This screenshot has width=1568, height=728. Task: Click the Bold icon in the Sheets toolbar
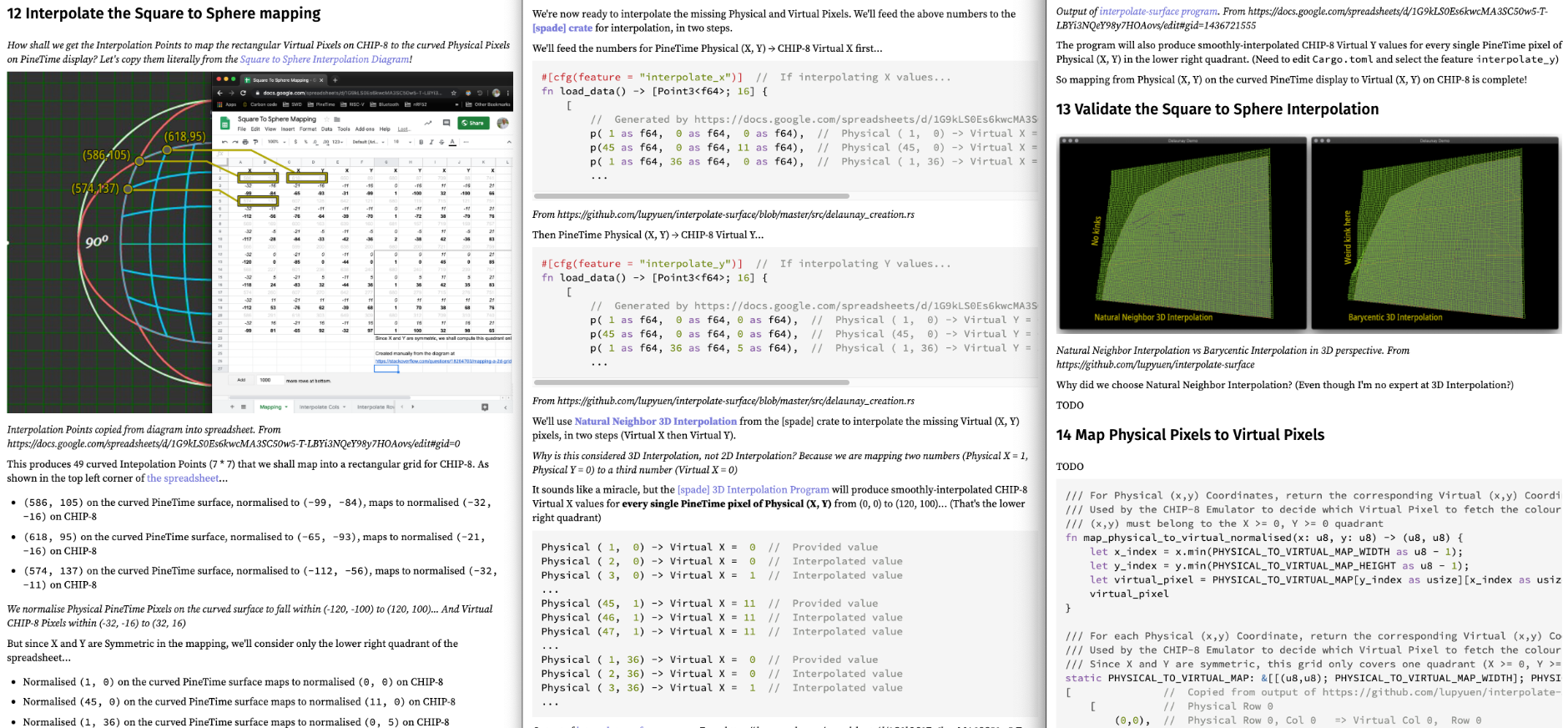pyautogui.click(x=421, y=142)
